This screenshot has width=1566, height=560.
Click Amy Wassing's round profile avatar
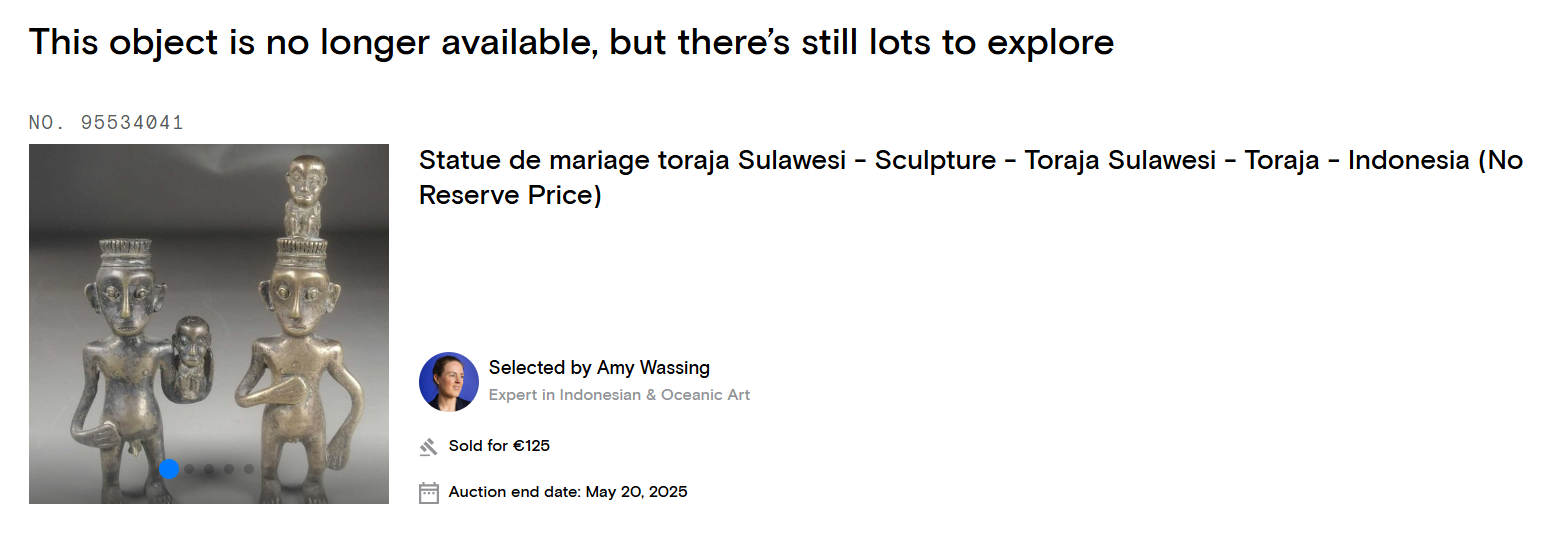(449, 382)
